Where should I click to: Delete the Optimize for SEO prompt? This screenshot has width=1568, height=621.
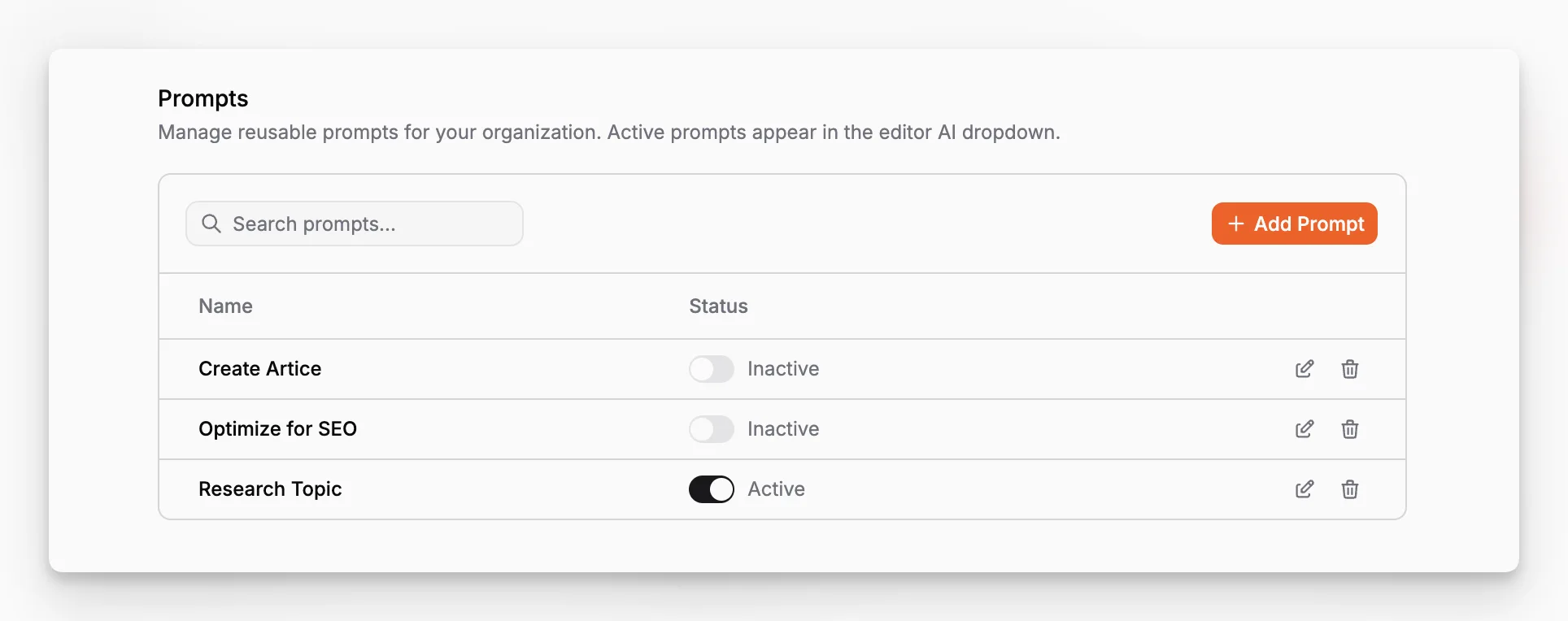point(1350,429)
